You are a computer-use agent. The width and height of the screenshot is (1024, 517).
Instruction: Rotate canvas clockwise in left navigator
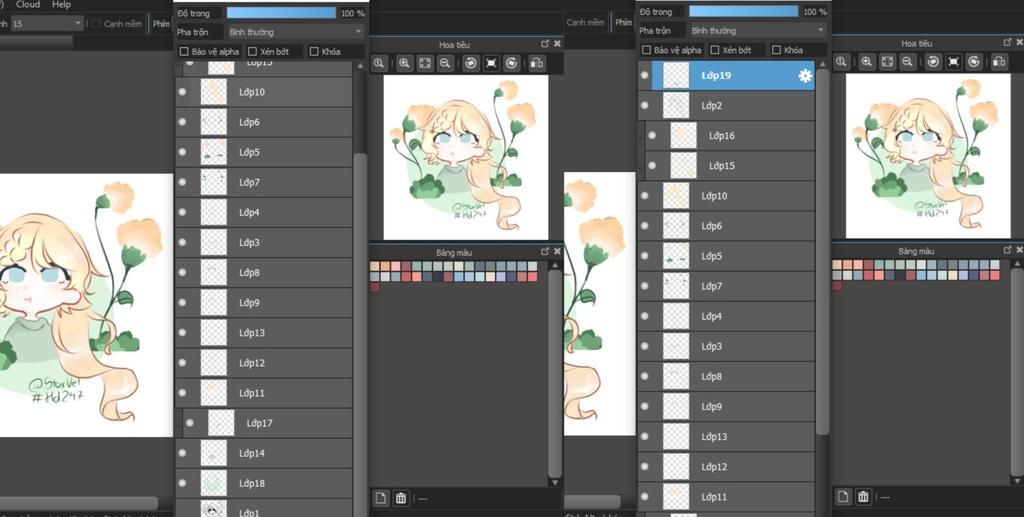511,63
